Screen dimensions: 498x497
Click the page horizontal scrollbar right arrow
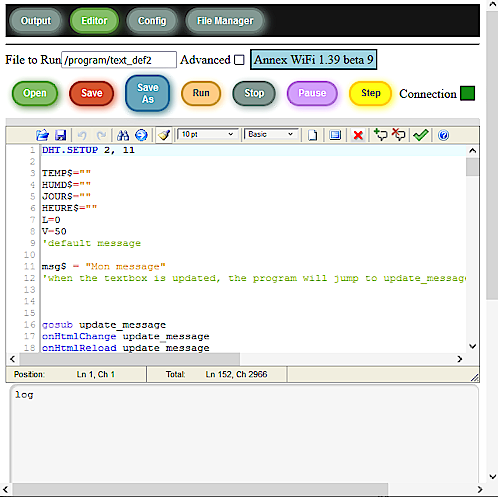point(480,489)
